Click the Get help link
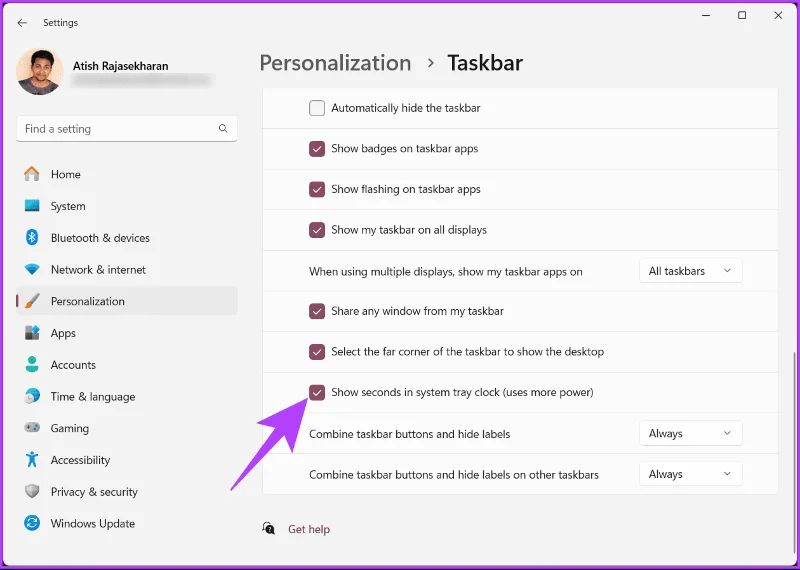 point(309,529)
